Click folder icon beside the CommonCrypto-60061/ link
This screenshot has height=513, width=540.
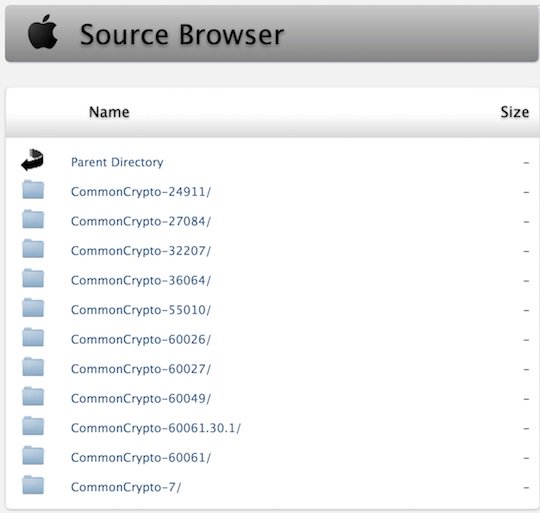click(33, 456)
